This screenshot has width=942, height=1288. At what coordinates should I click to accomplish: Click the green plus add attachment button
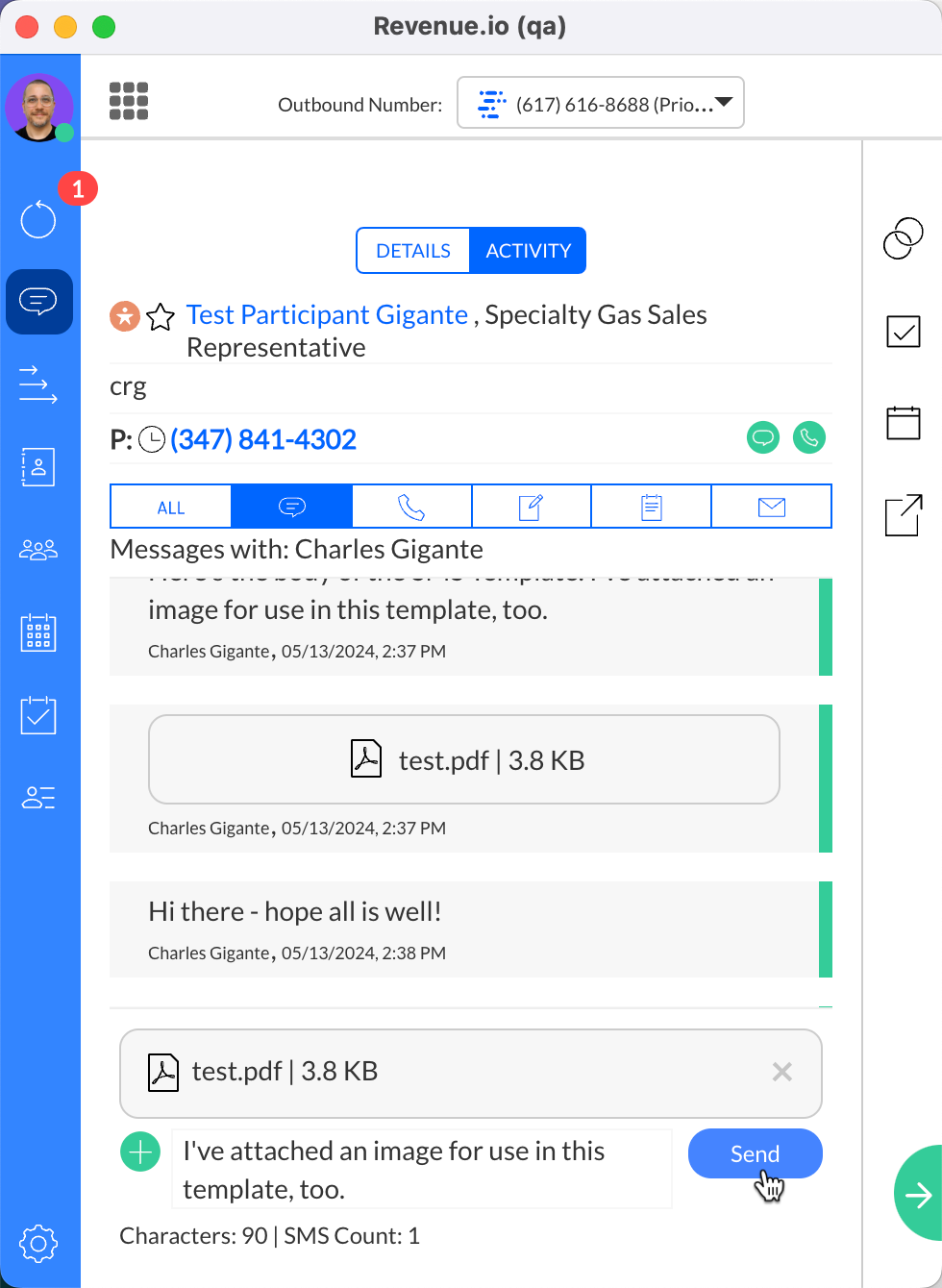tap(140, 1152)
